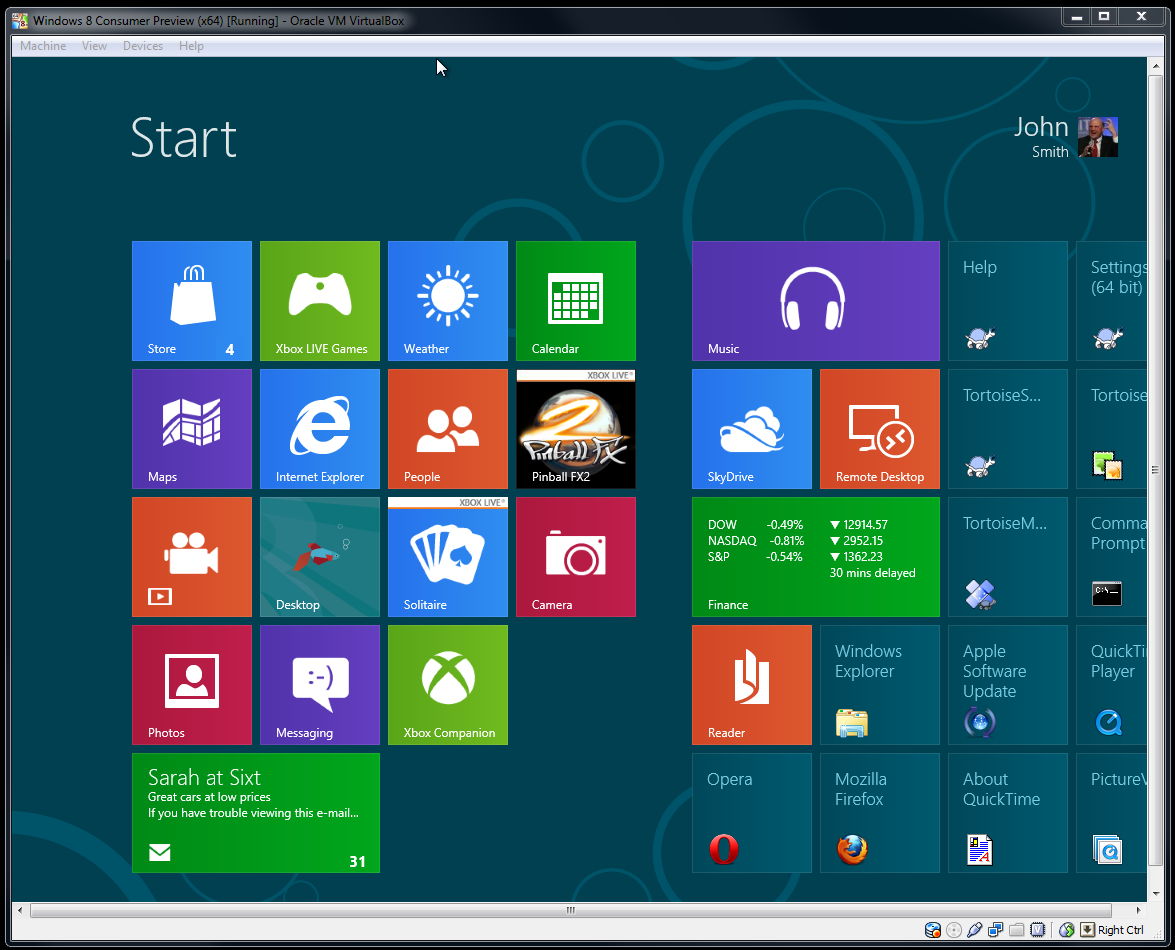Open the View menu in VirtualBox
This screenshot has height=950, width=1175.
94,46
